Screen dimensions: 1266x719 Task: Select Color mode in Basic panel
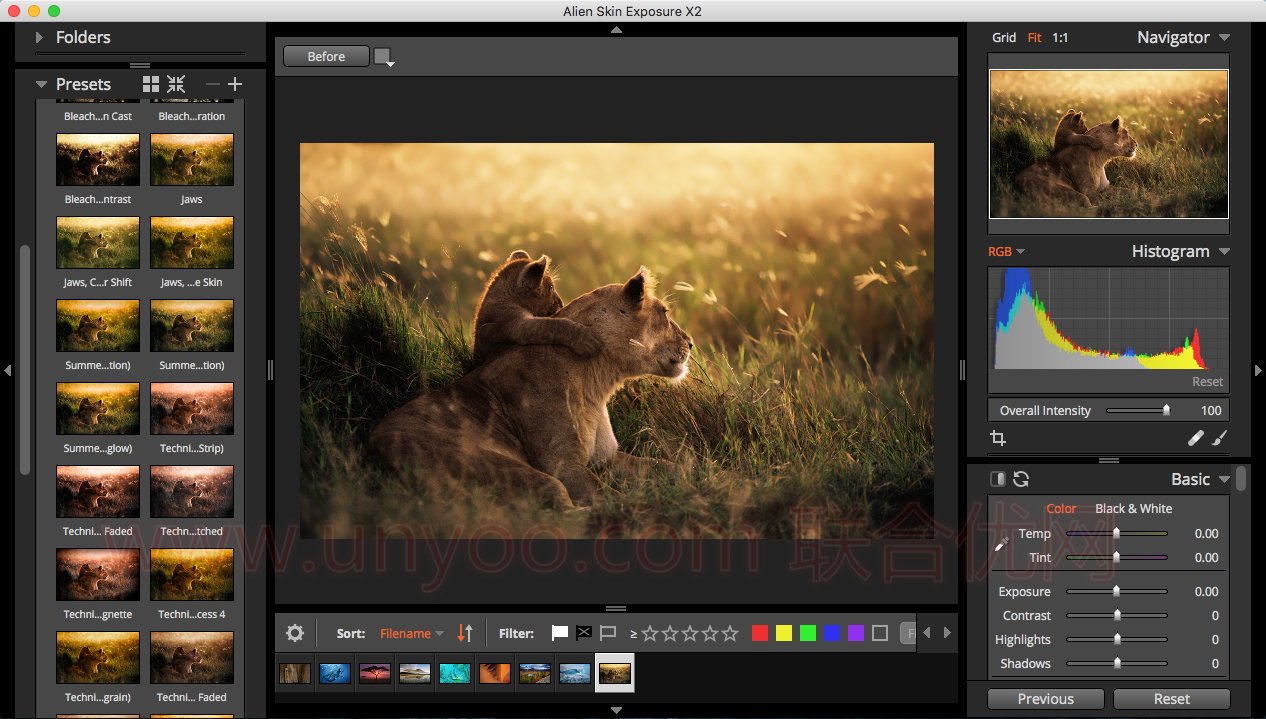tap(1061, 509)
